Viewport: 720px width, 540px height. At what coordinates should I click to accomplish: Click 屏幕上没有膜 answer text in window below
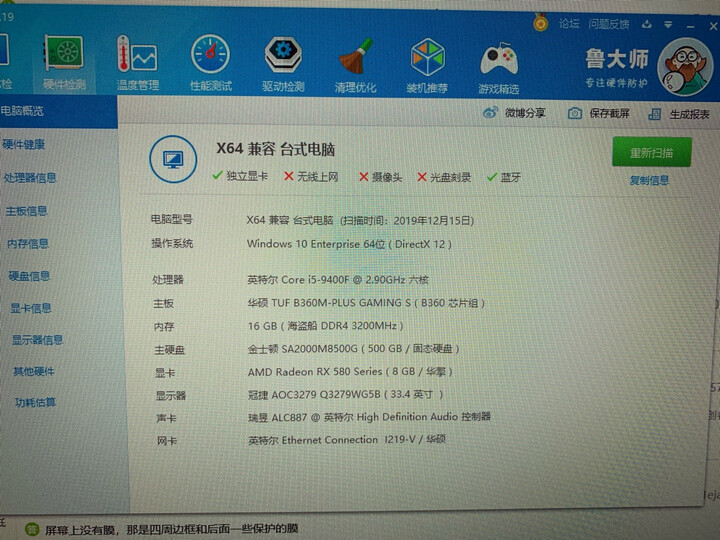[172, 529]
